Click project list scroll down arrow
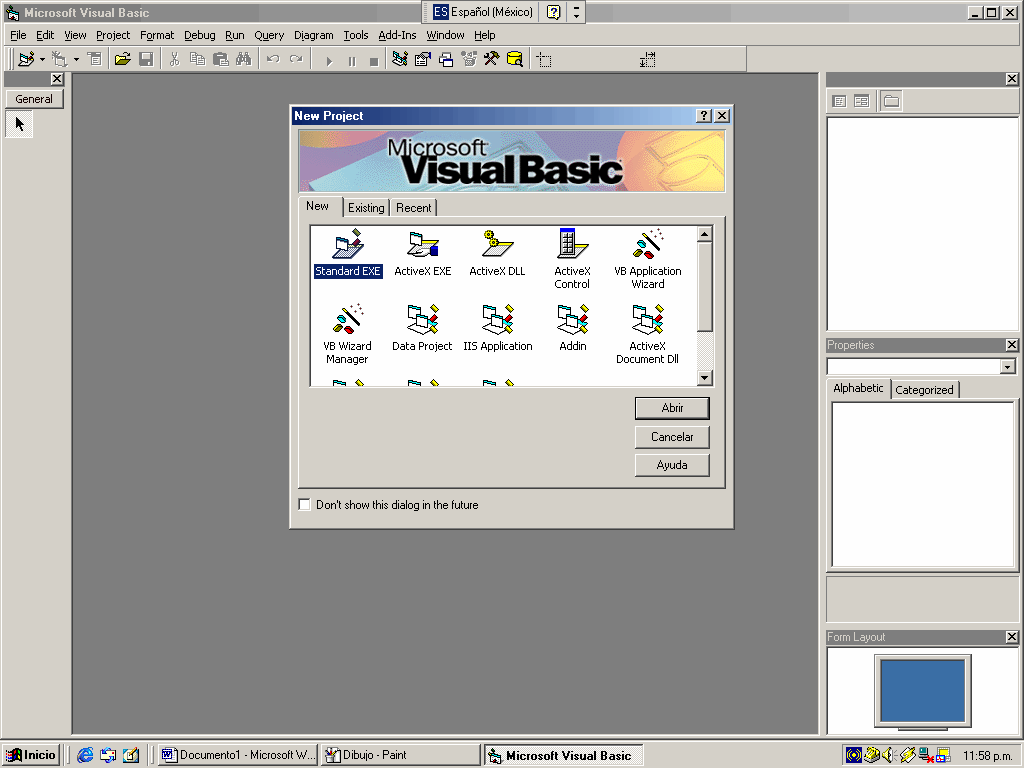Screen dimensions: 1024x768 point(704,377)
